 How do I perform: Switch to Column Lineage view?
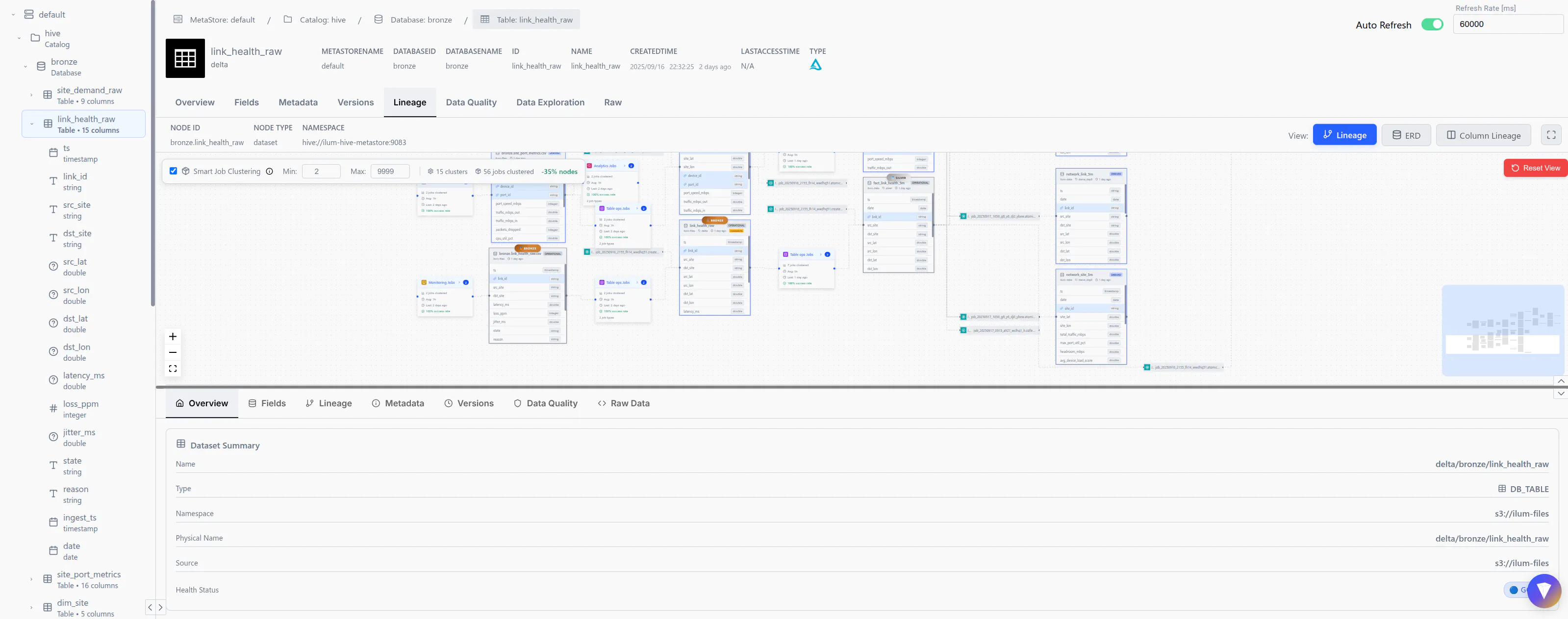click(1483, 134)
